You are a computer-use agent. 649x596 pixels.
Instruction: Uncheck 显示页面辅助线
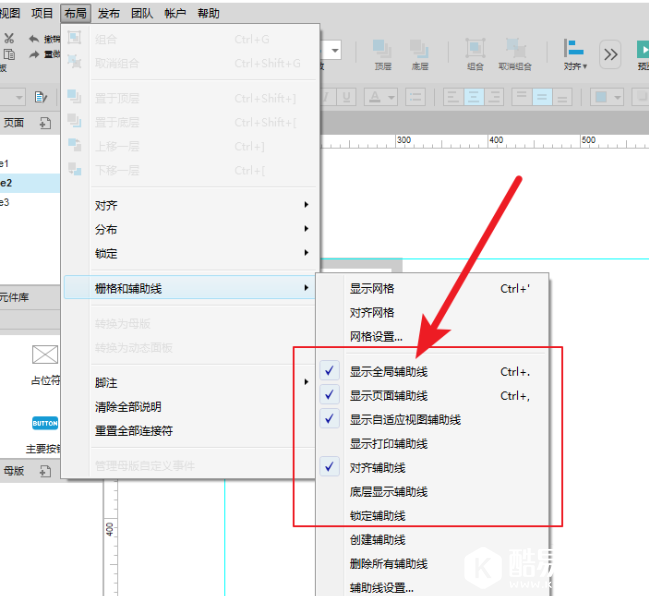tap(433, 396)
